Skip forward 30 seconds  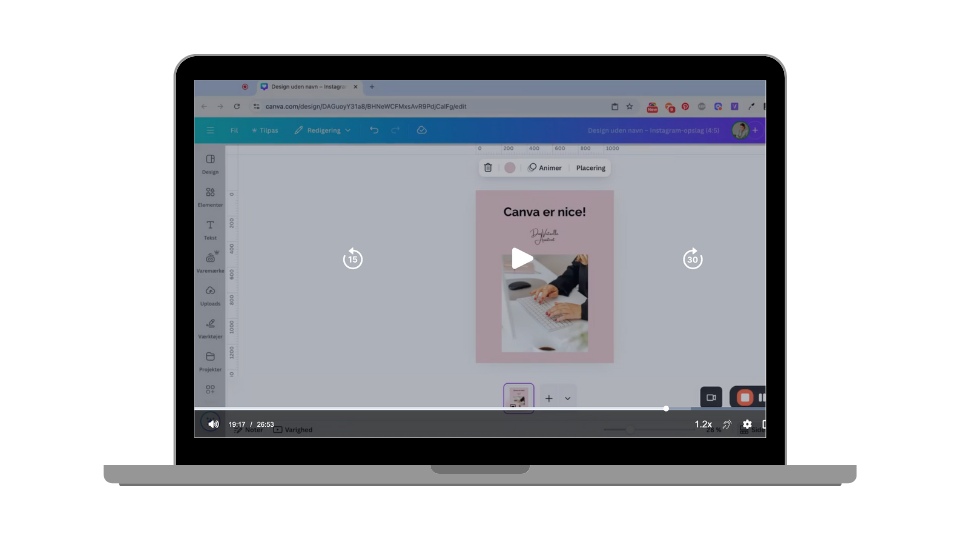(x=692, y=259)
